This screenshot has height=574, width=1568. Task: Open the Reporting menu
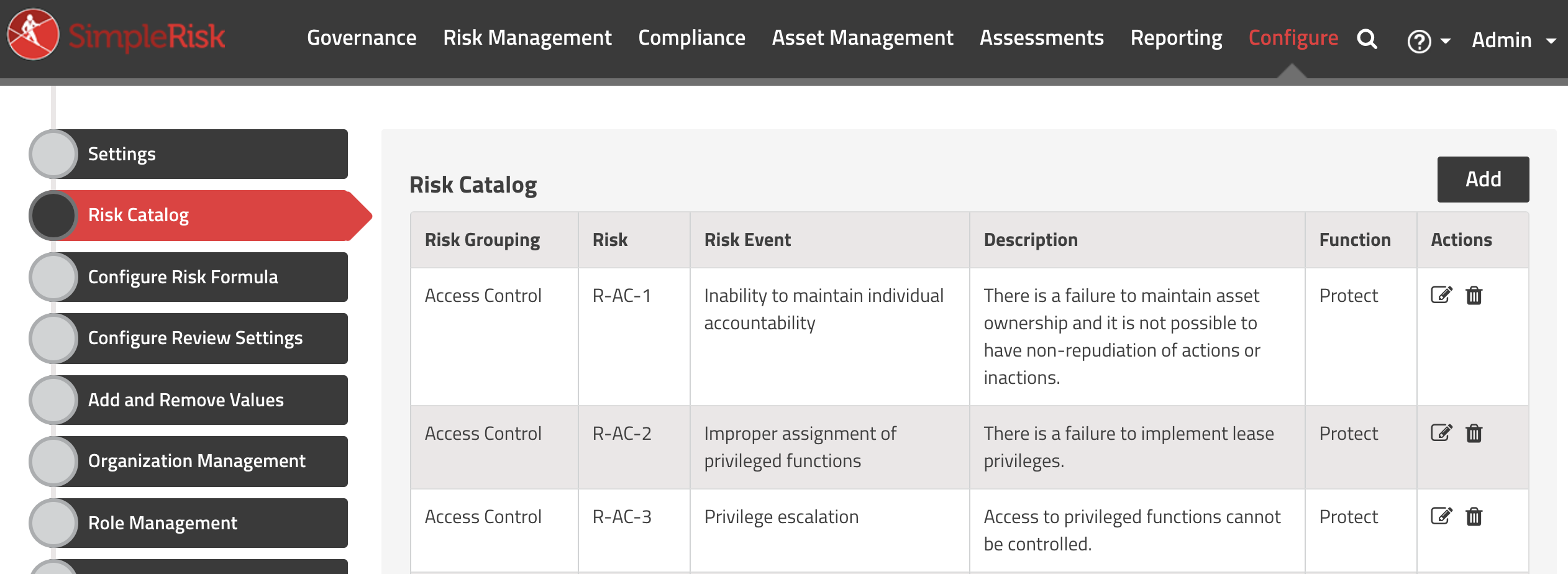pos(1176,38)
